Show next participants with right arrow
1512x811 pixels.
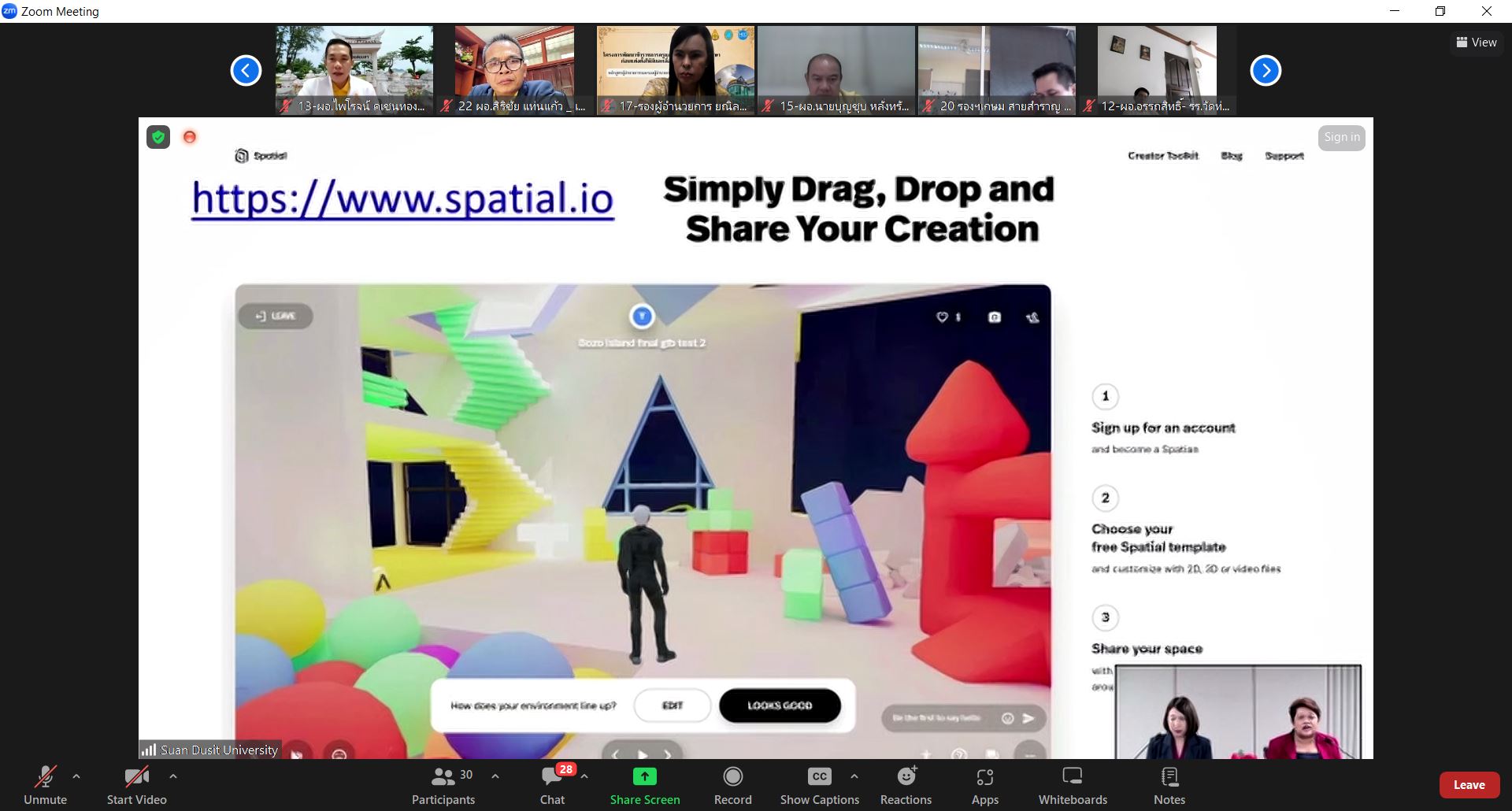click(1266, 70)
